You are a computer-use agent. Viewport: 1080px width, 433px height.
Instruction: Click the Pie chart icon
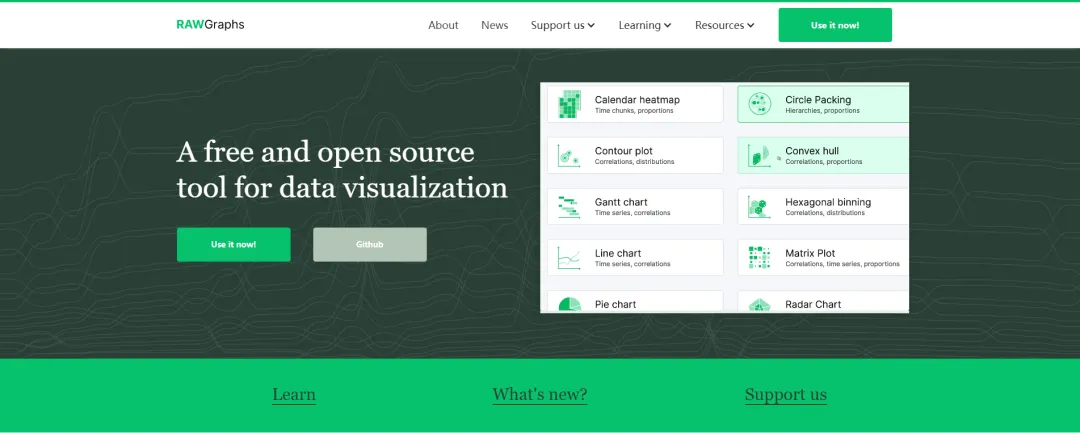569,304
